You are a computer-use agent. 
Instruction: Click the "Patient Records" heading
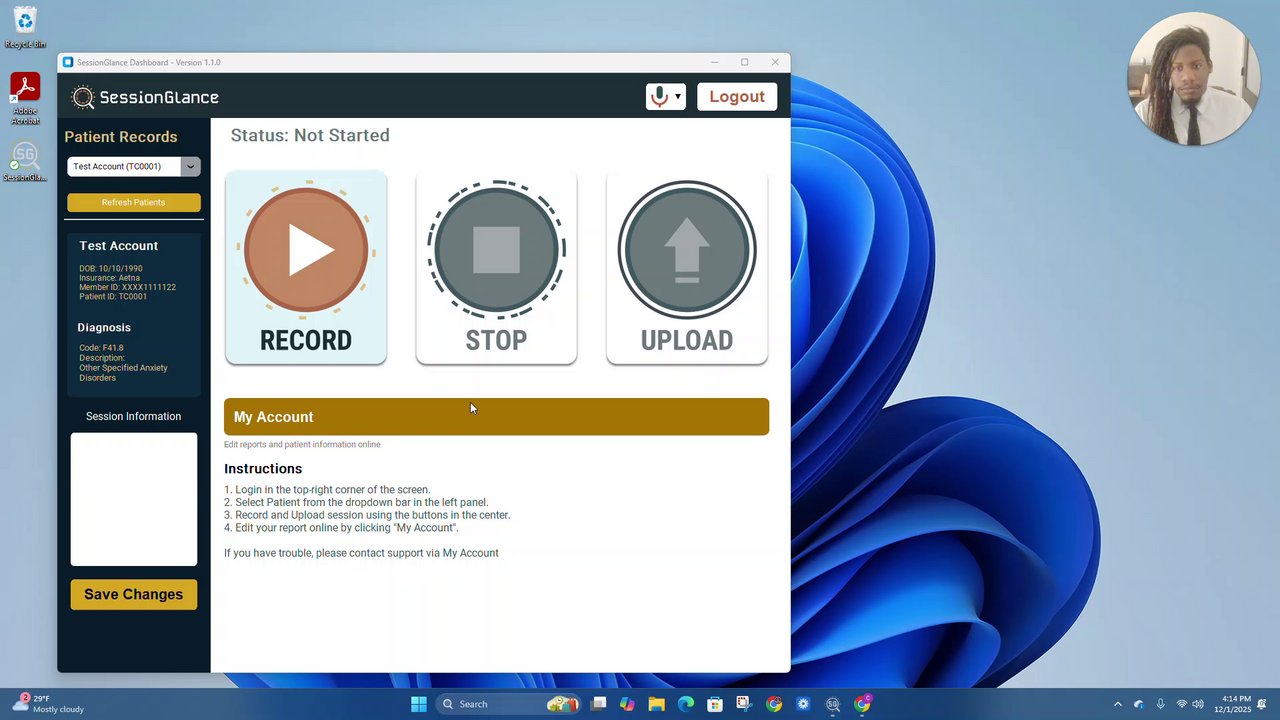click(121, 137)
